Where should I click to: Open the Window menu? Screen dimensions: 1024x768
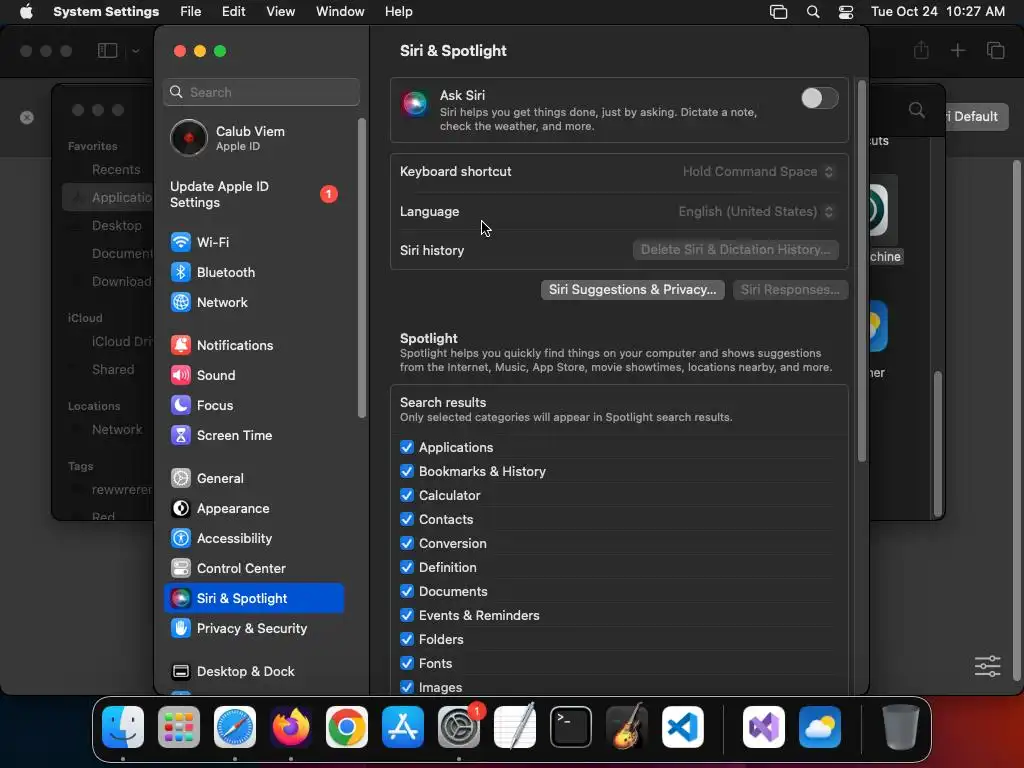340,12
